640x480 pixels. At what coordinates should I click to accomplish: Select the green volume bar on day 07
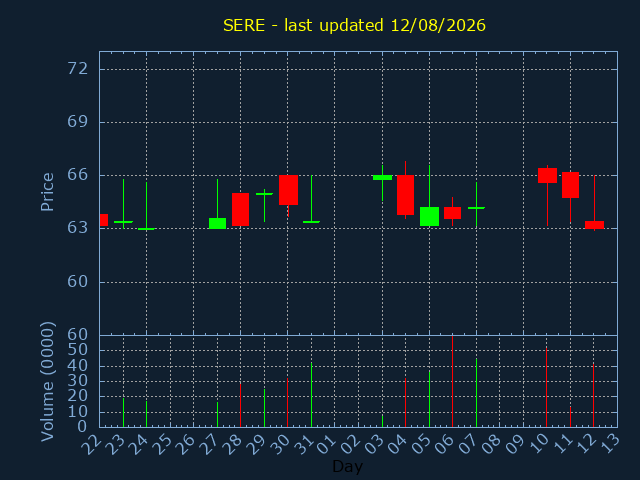(476, 393)
